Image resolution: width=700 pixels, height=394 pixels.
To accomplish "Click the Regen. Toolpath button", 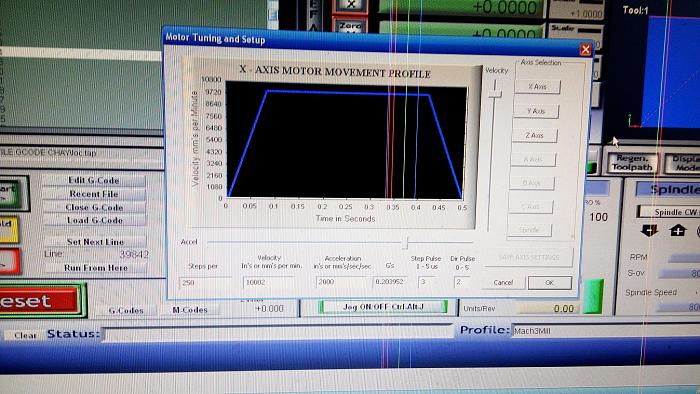I will [632, 163].
